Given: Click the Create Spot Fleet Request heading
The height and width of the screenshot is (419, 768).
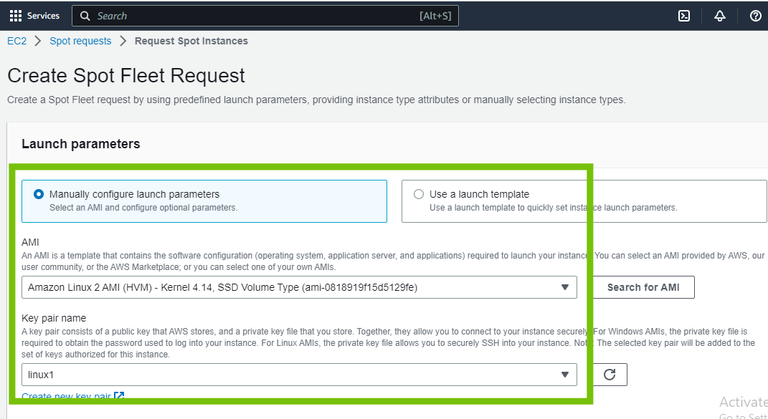Looking at the screenshot, I should [x=126, y=76].
